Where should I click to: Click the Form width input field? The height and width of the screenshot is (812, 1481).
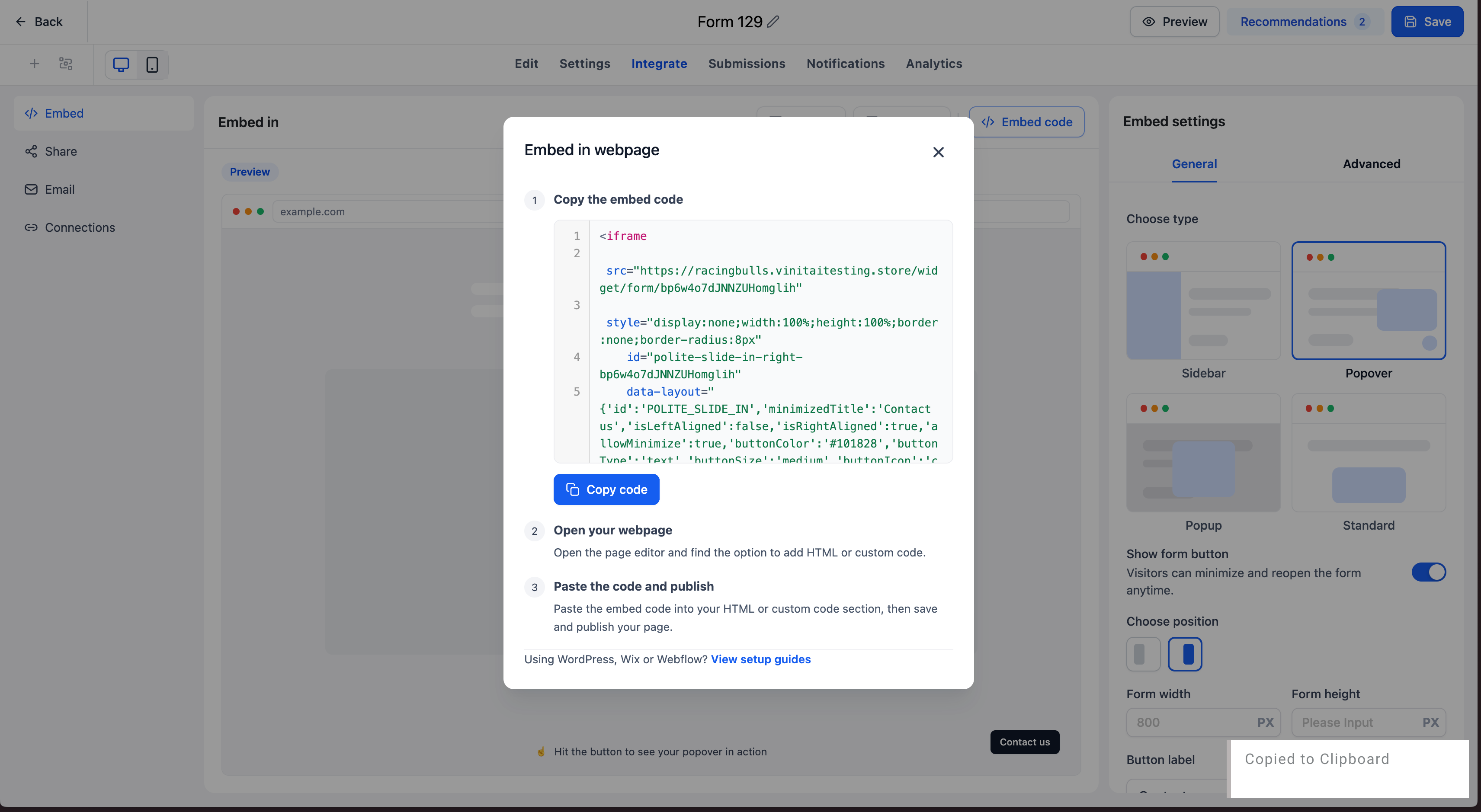coord(1203,722)
